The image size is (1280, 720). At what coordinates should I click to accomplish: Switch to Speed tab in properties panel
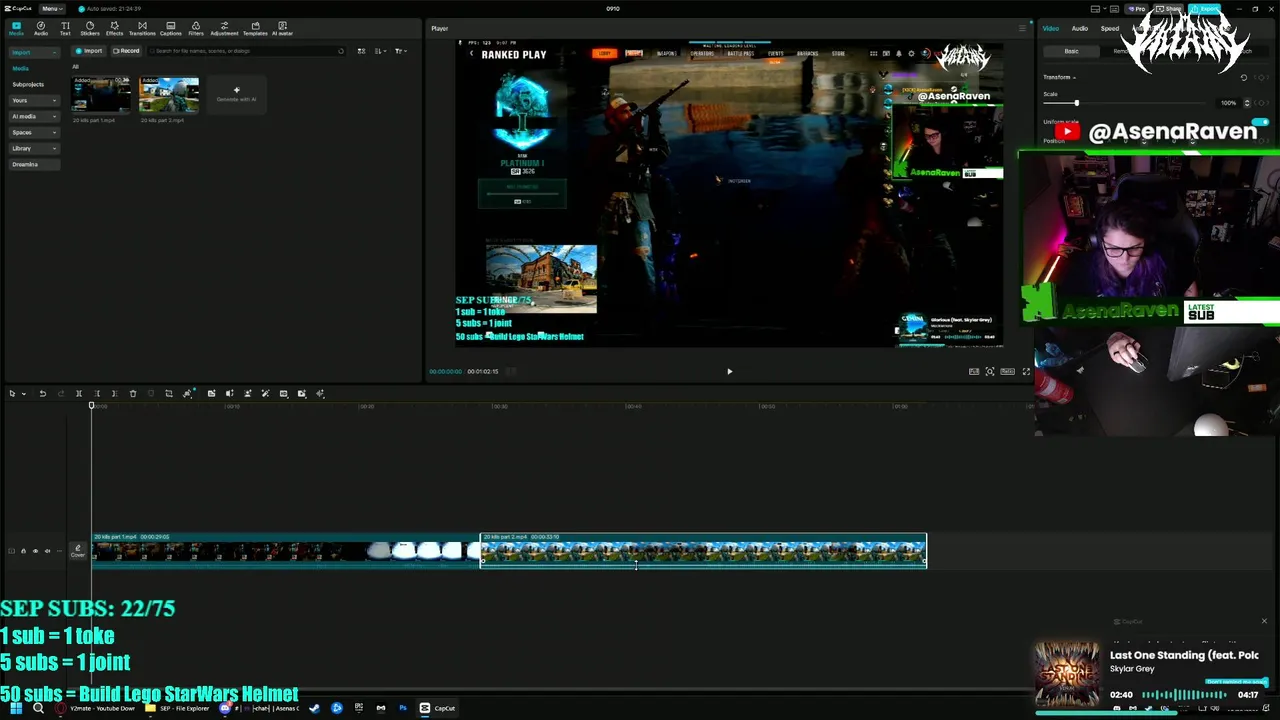click(1110, 28)
